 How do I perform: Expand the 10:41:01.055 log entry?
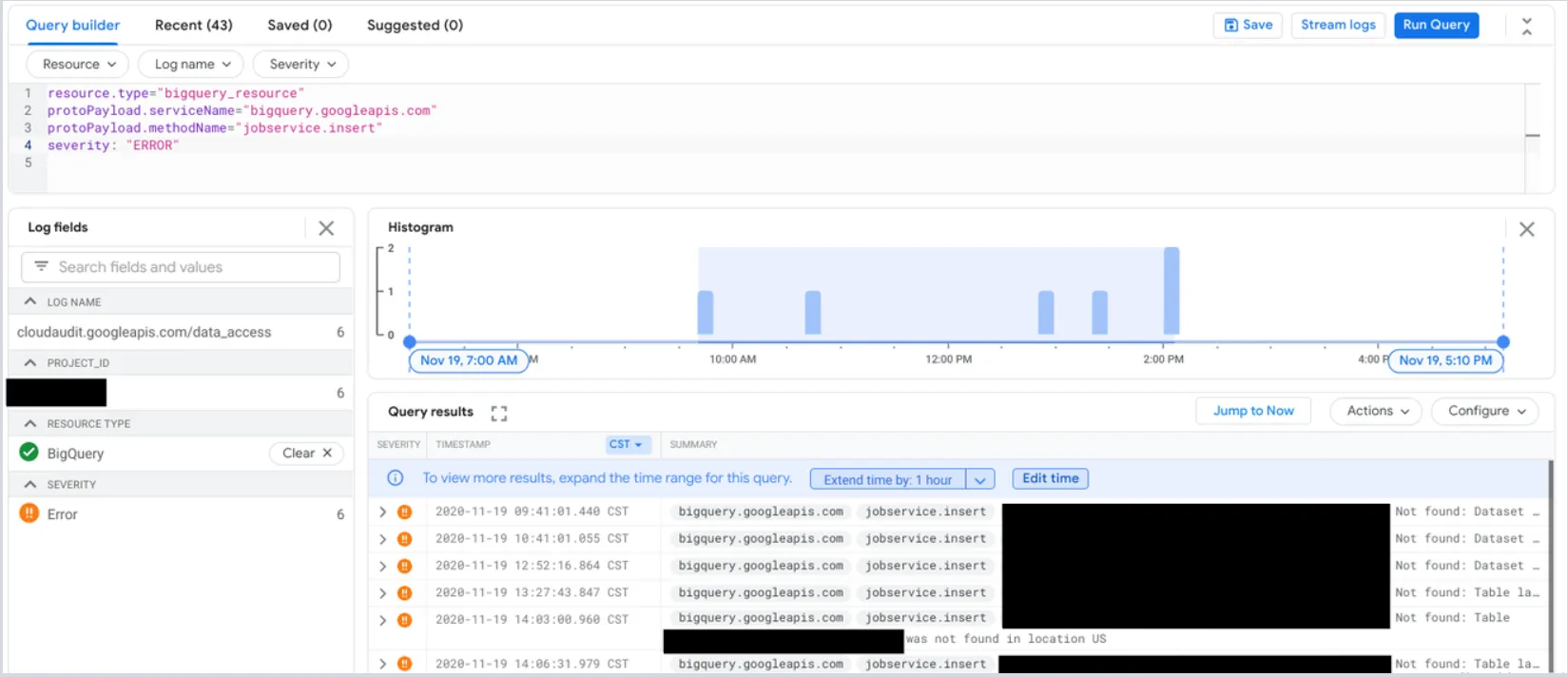383,538
